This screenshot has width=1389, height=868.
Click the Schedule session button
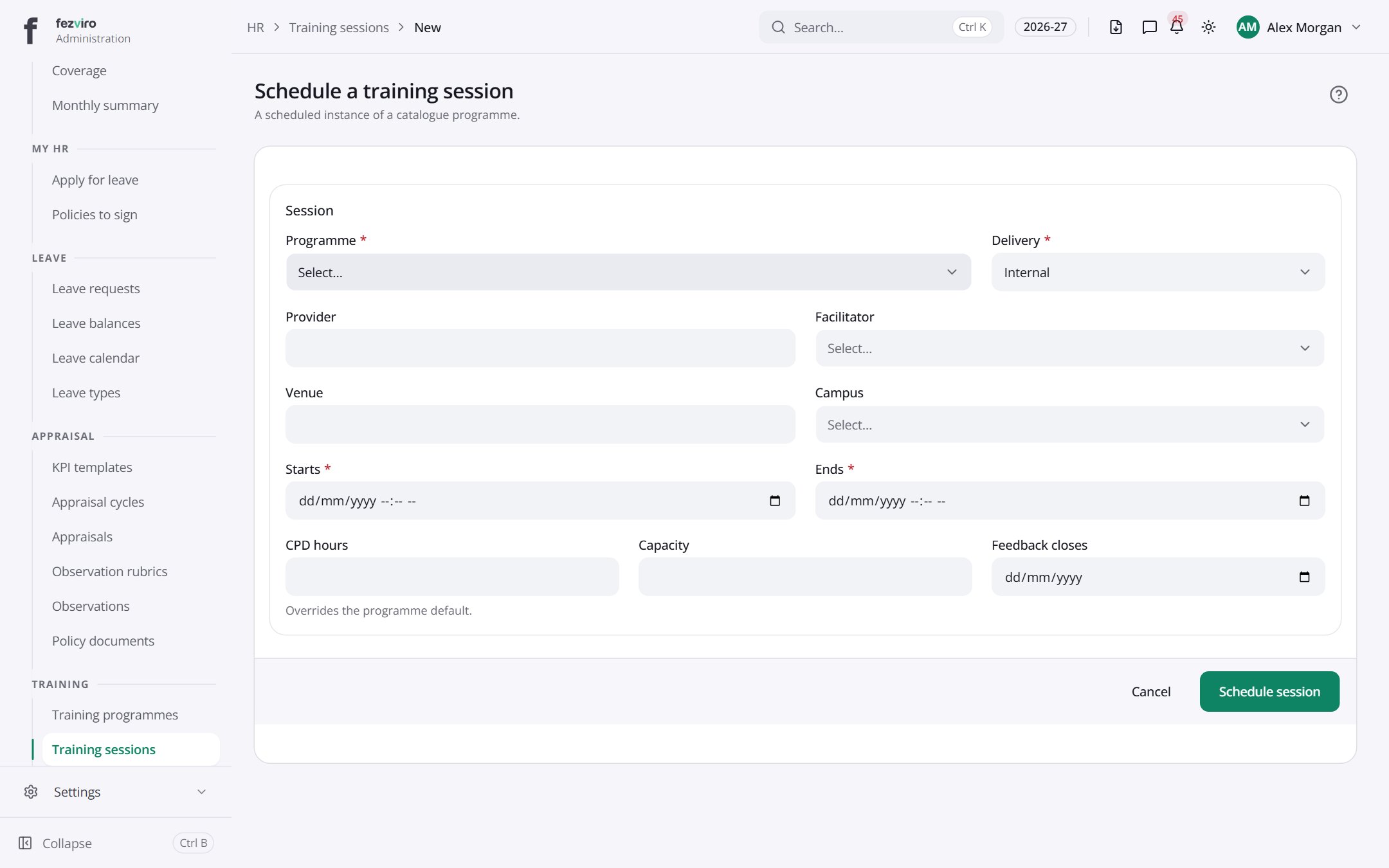tap(1269, 691)
